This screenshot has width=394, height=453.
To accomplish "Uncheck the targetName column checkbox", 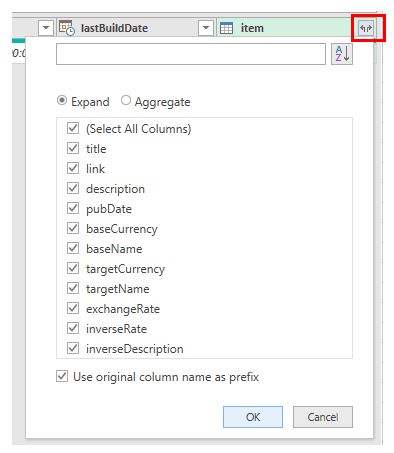I will [x=73, y=288].
